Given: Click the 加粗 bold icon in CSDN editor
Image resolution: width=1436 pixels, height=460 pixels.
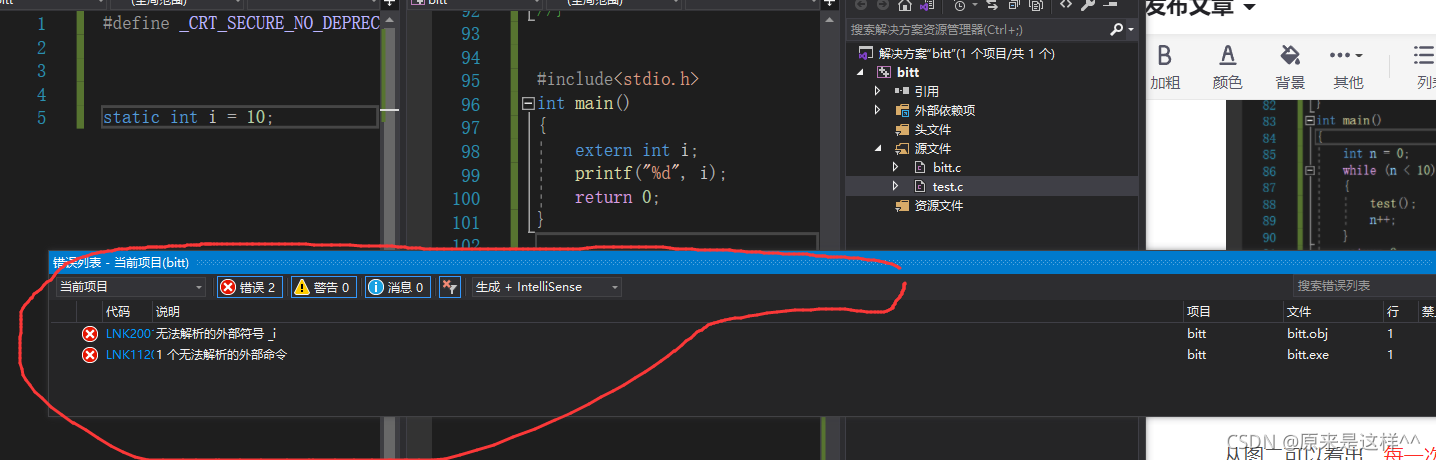Looking at the screenshot, I should [x=1164, y=56].
